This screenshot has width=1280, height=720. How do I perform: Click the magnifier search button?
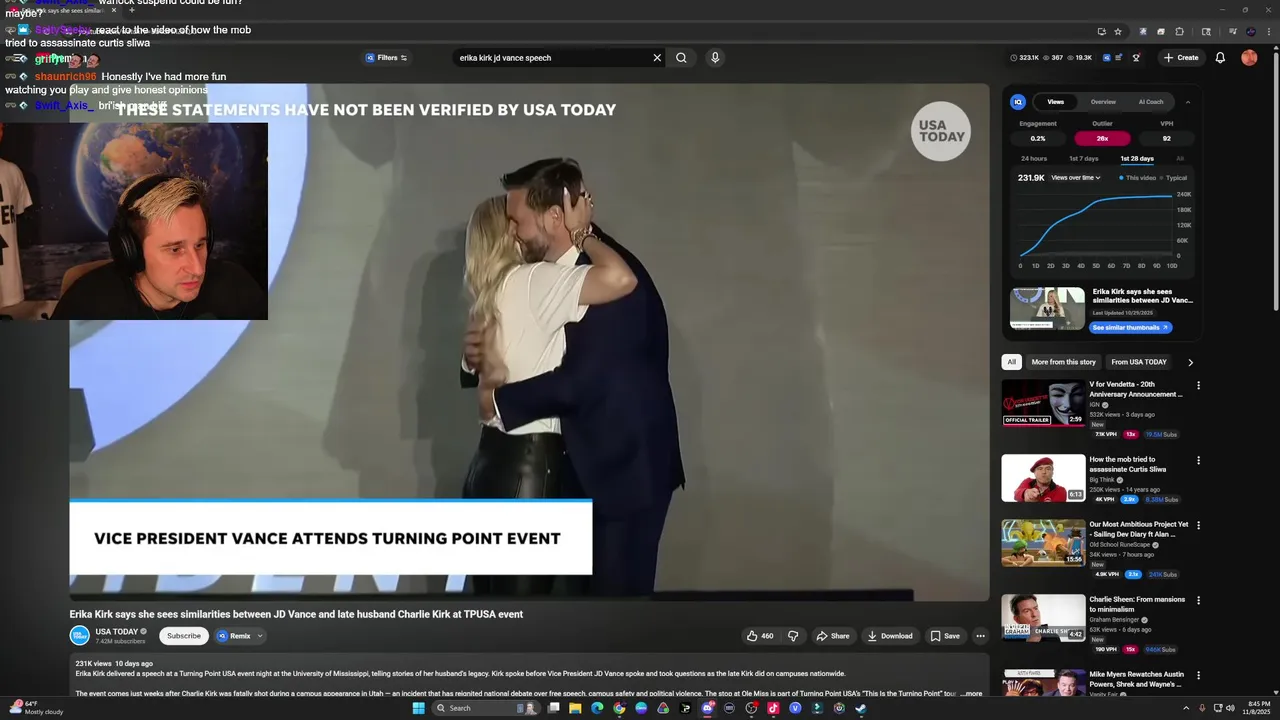[x=681, y=58]
